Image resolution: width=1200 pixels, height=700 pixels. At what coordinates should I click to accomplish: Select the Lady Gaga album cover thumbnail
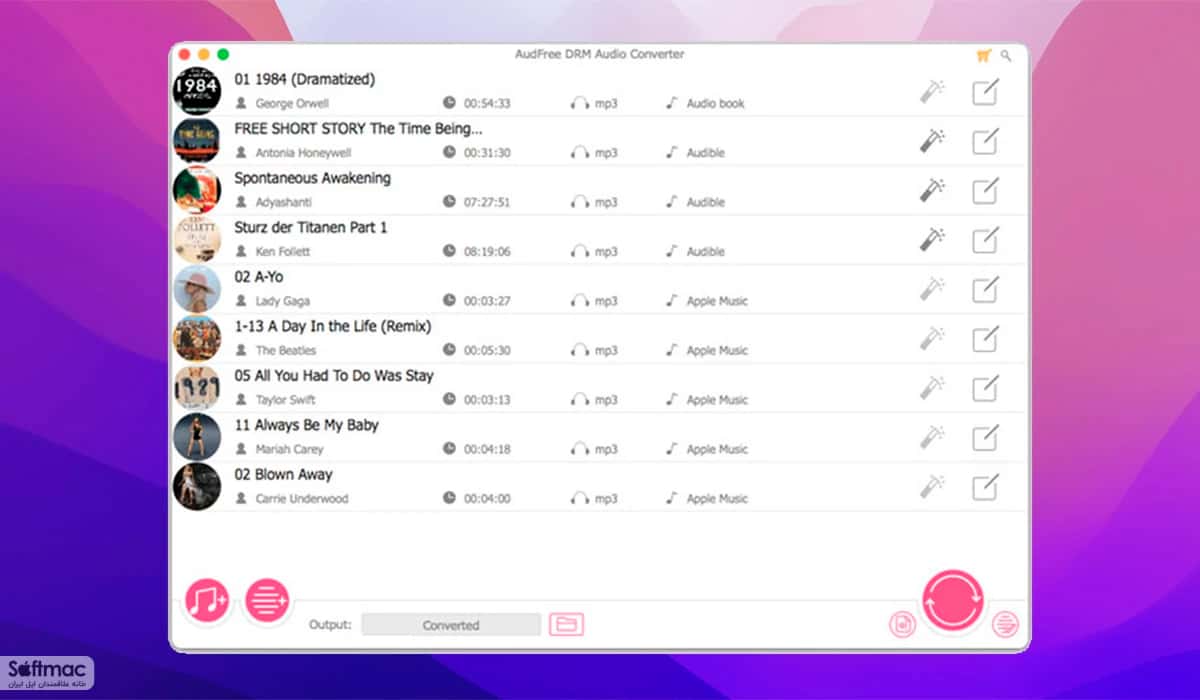(x=197, y=289)
